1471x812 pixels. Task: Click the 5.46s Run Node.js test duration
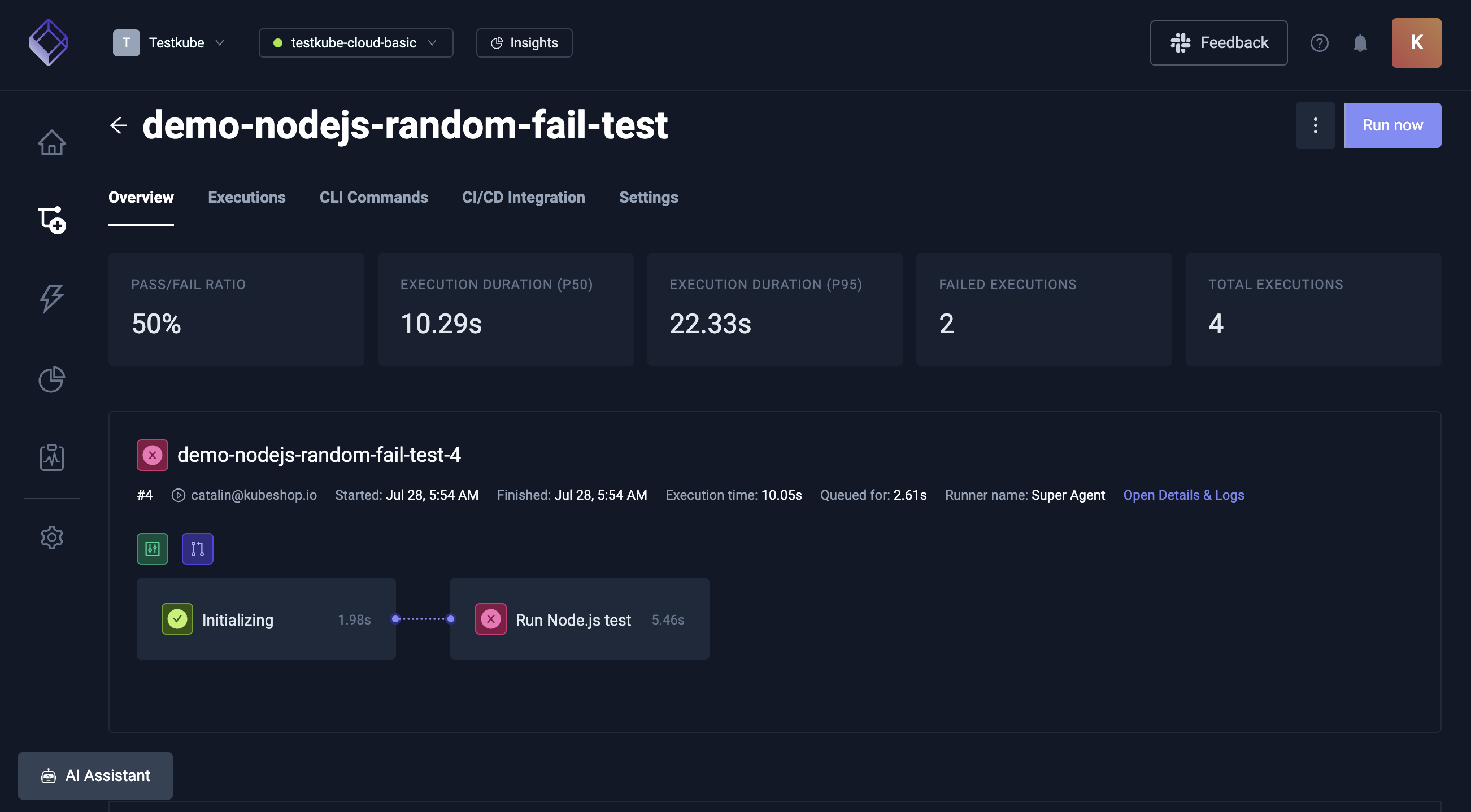click(x=668, y=619)
